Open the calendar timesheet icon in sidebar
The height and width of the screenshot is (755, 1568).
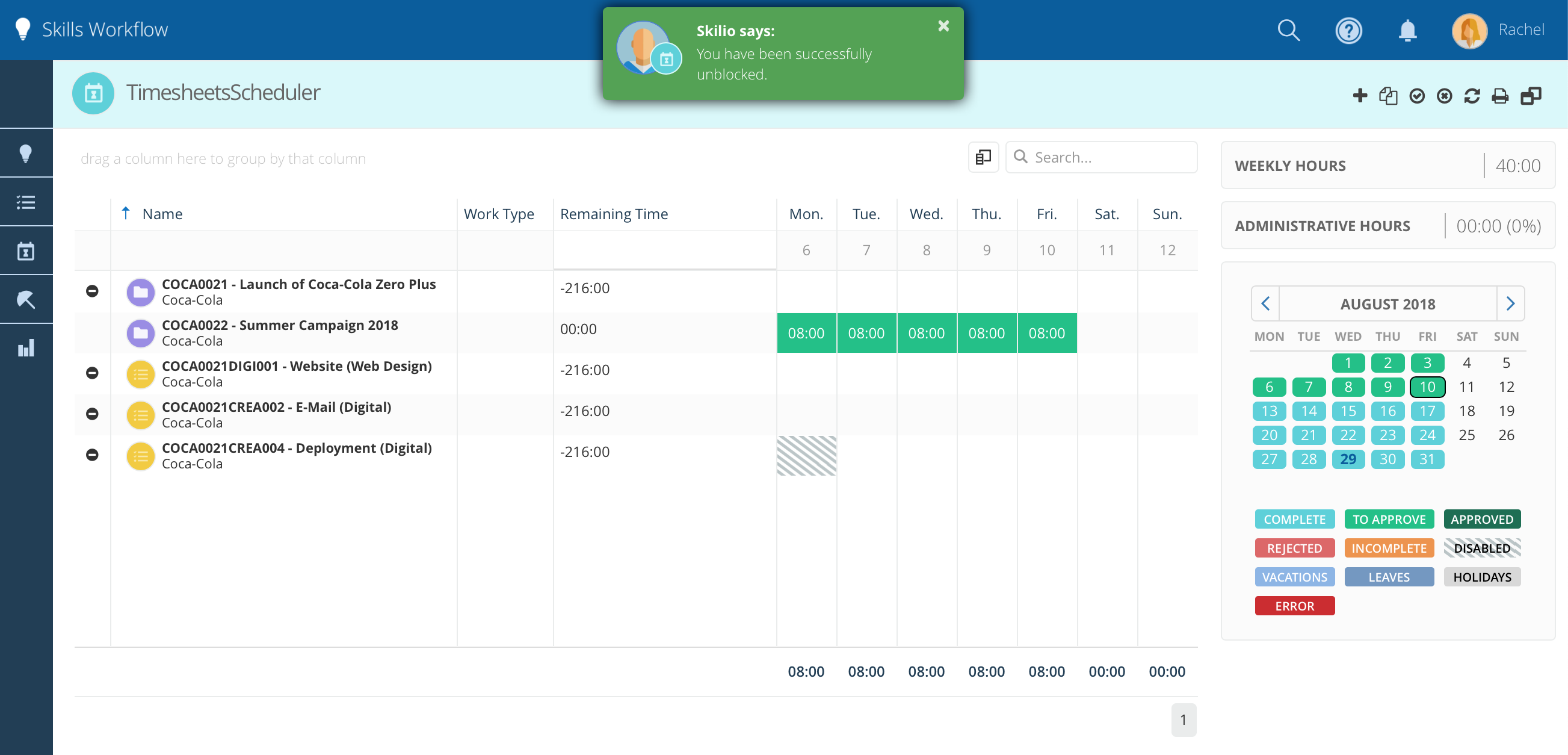[x=25, y=250]
